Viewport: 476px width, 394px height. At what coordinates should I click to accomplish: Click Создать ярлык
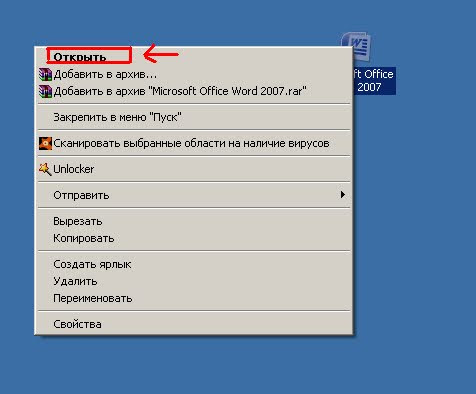coord(193,264)
